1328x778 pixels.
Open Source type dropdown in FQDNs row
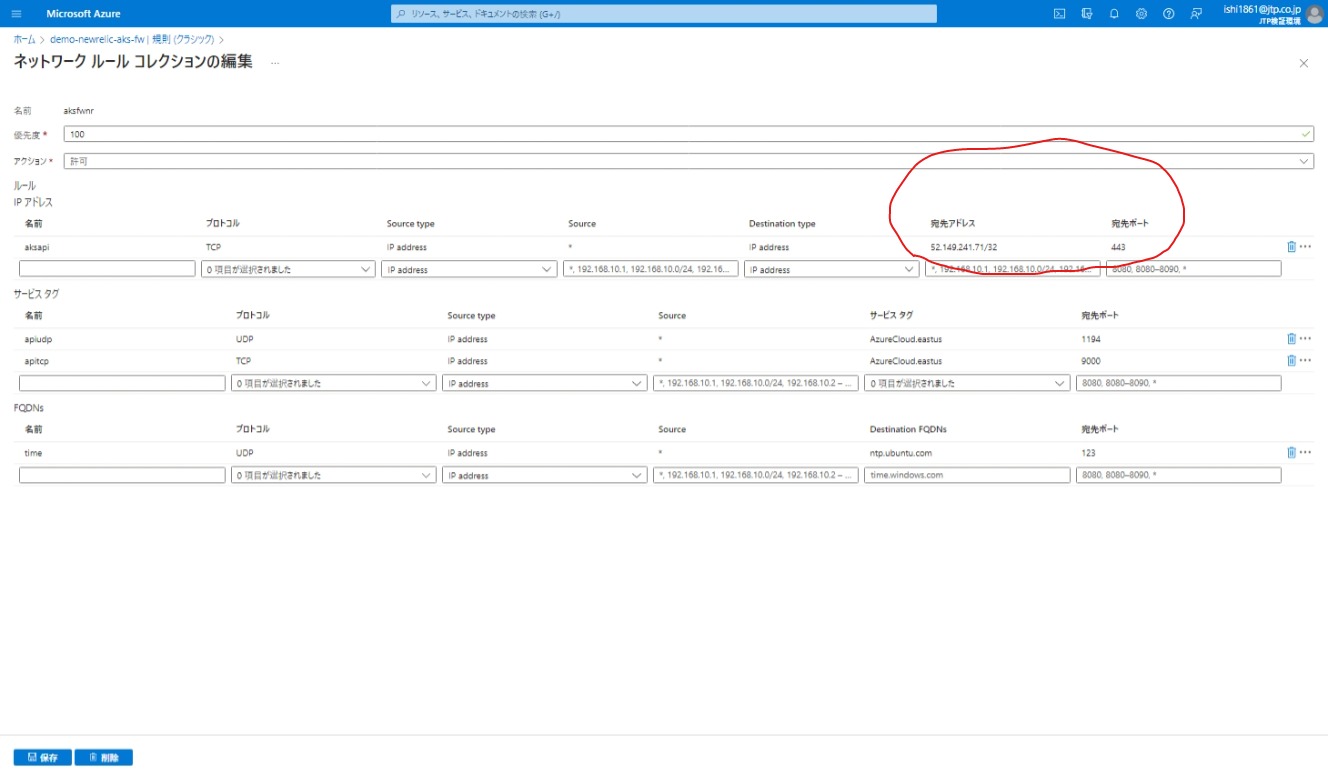(545, 475)
